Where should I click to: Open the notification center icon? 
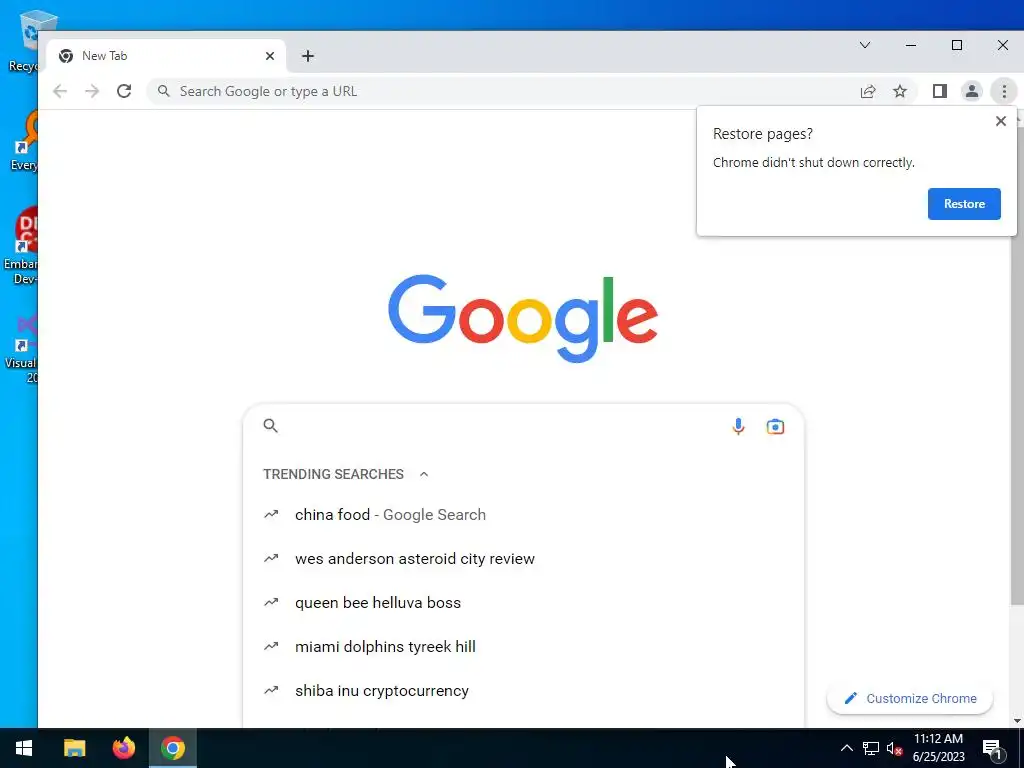point(992,748)
